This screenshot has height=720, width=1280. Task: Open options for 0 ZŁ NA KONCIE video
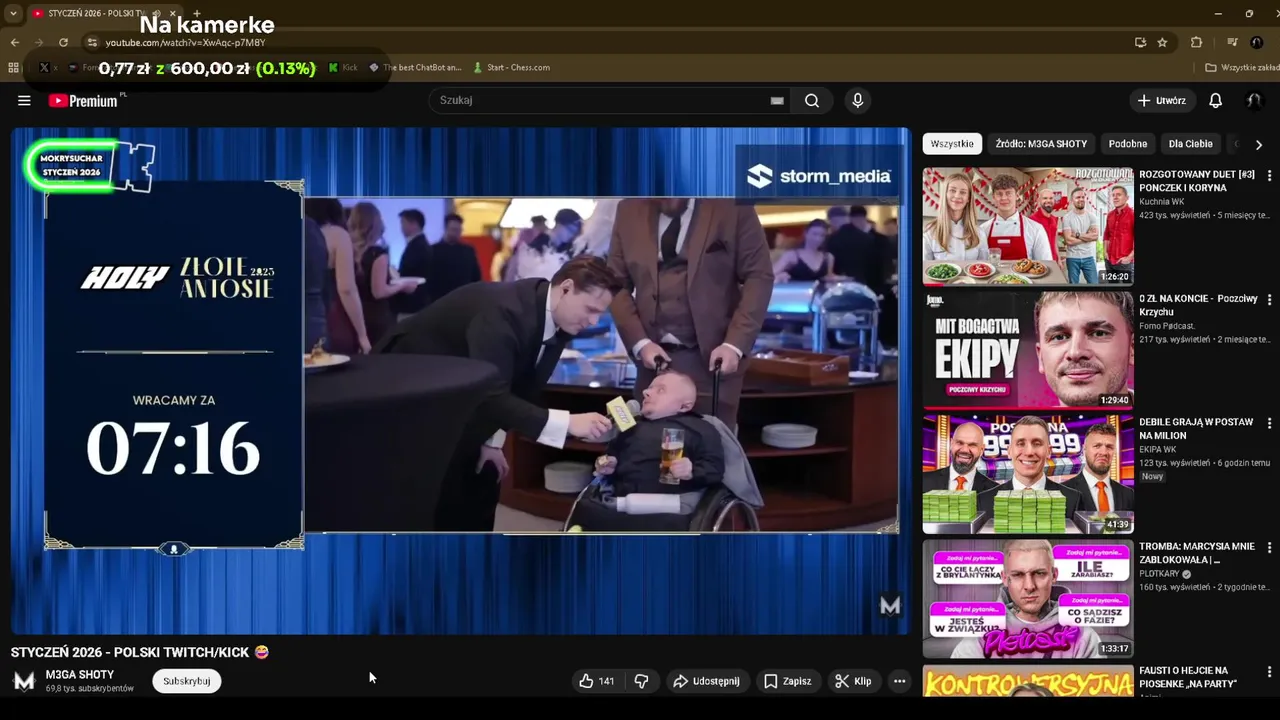pos(1269,299)
